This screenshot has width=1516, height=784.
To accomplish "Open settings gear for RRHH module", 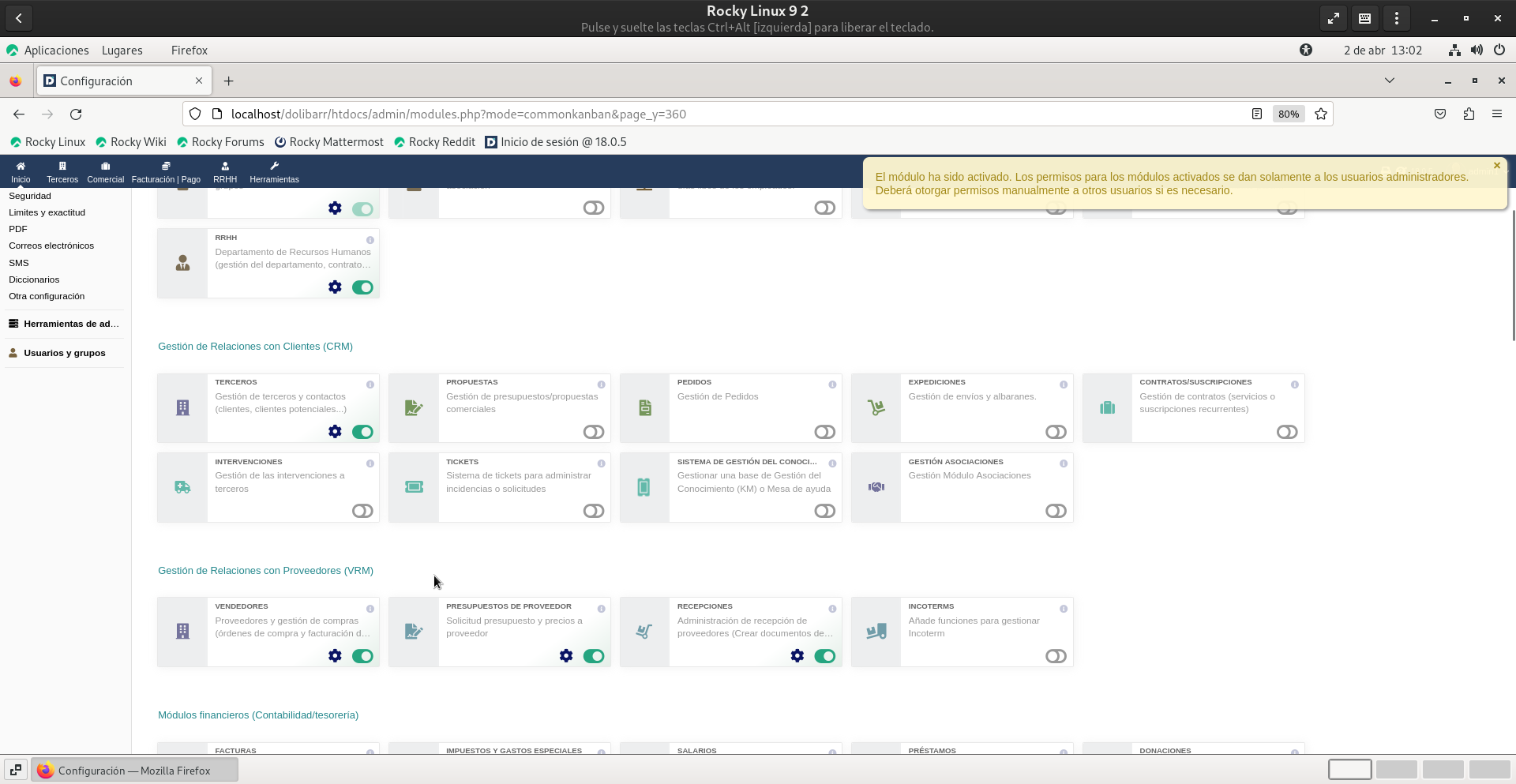I will tap(335, 287).
